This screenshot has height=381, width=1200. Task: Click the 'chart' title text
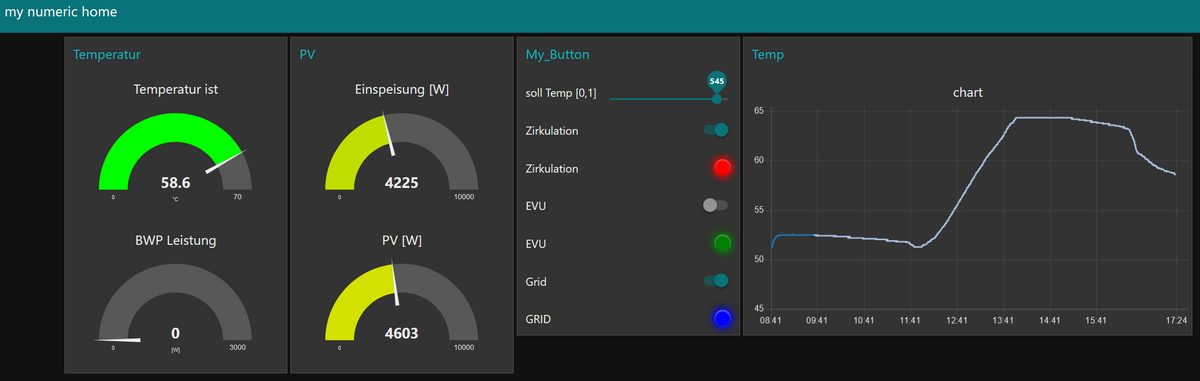[968, 92]
